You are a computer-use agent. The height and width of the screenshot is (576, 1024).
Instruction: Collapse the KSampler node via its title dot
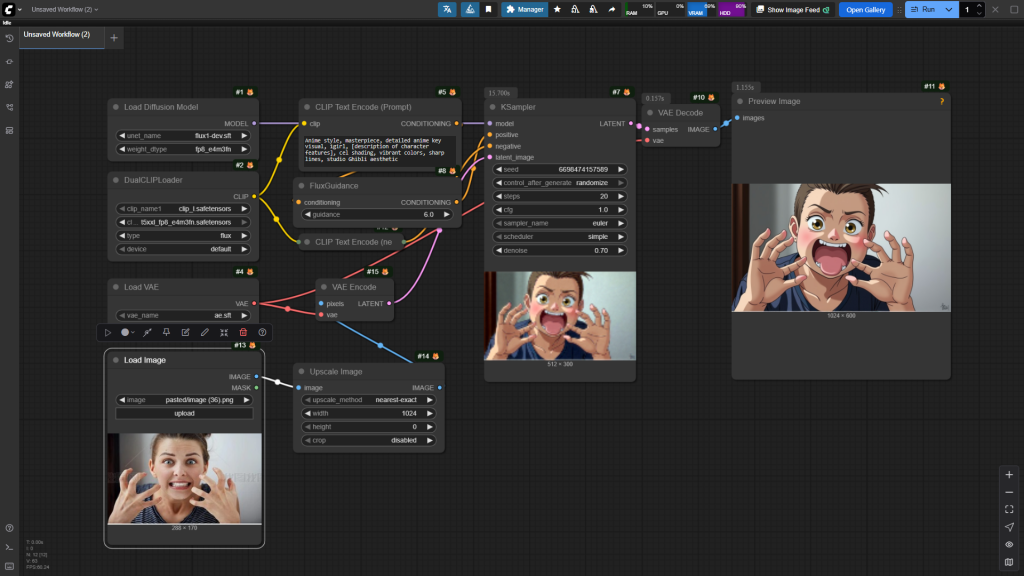pyautogui.click(x=492, y=107)
